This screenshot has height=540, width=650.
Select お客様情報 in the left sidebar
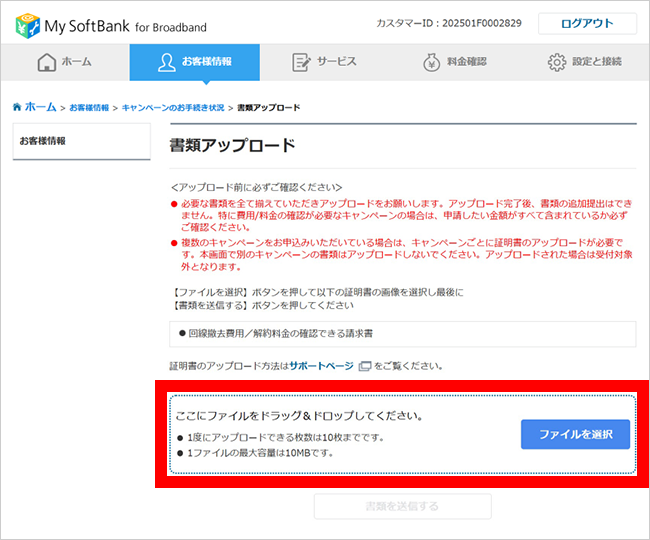coord(43,141)
